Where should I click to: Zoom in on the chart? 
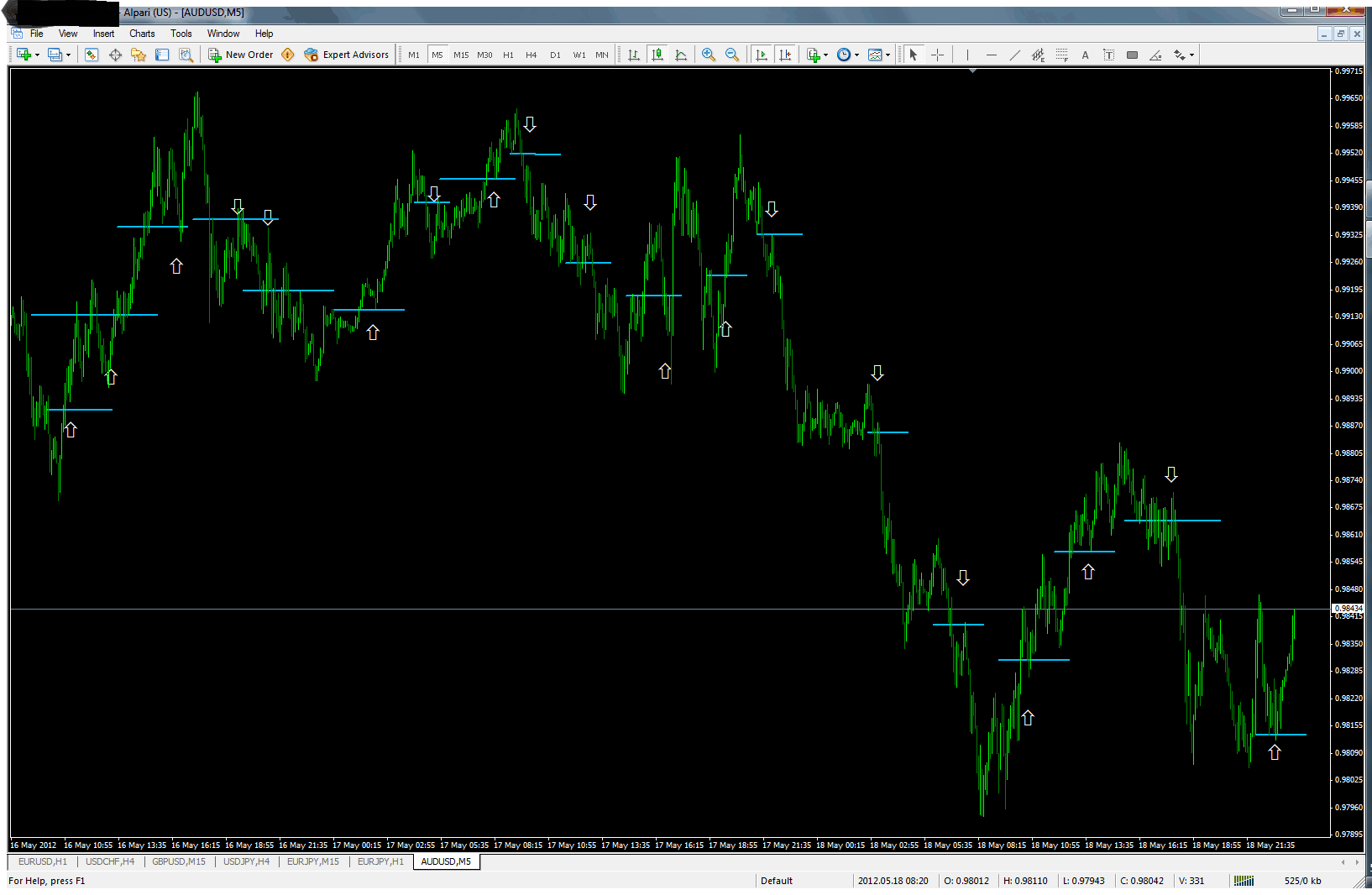coord(709,55)
